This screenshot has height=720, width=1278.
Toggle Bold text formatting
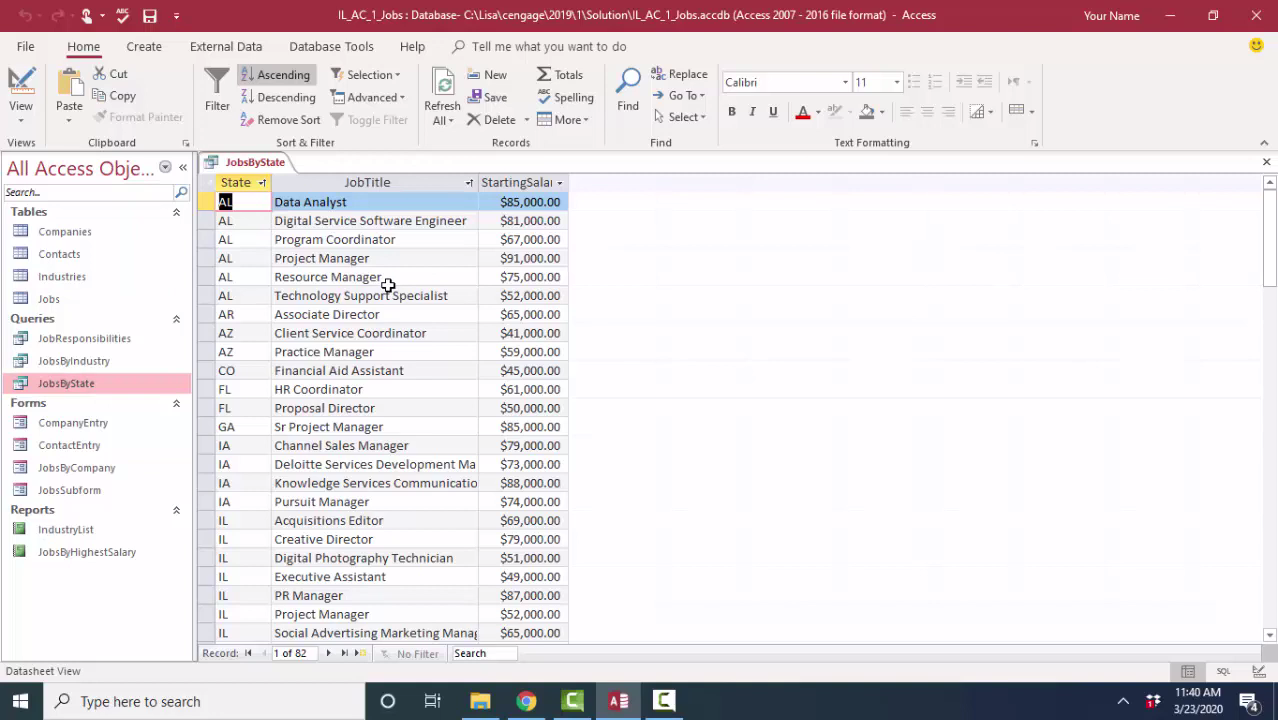click(x=732, y=112)
